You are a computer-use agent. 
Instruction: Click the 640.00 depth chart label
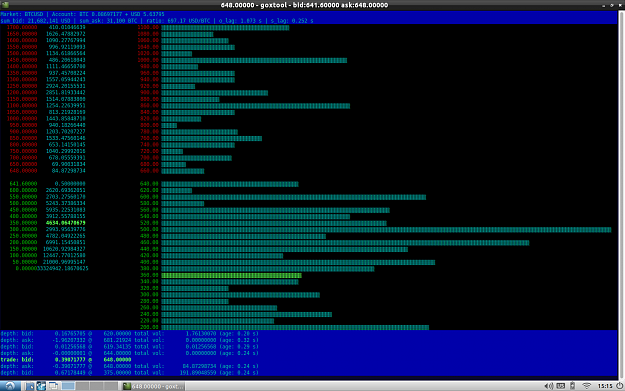pyautogui.click(x=149, y=184)
